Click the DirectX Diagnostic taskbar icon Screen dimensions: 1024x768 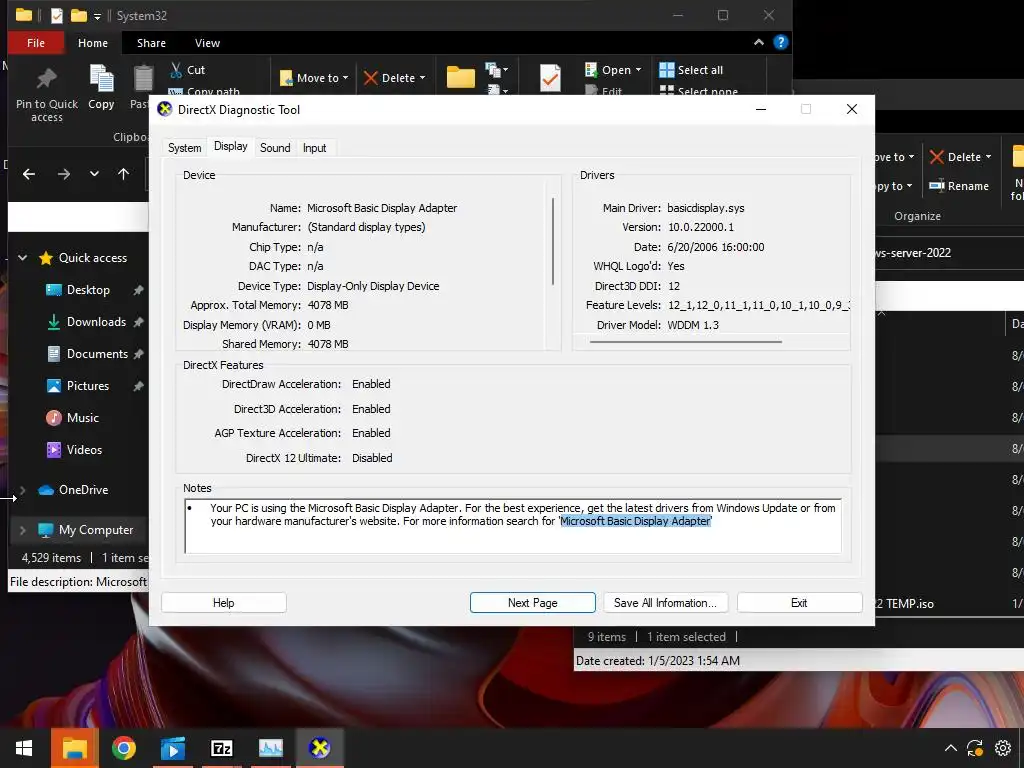(x=319, y=748)
